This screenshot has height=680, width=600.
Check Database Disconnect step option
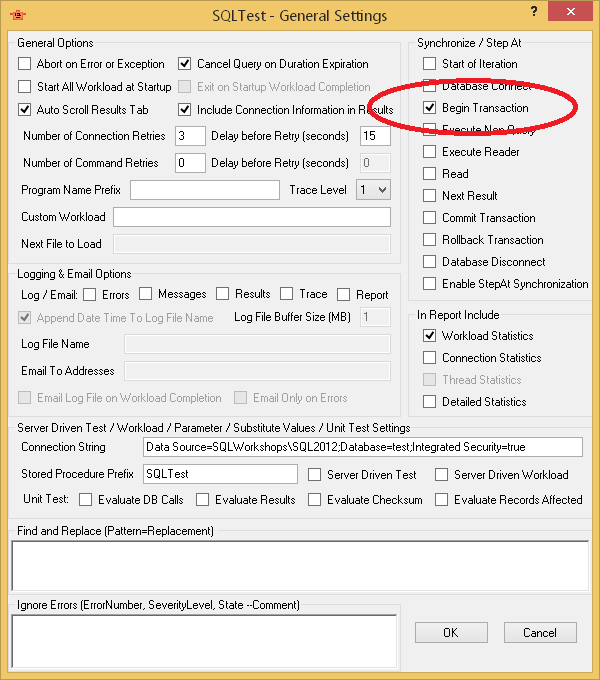pos(430,262)
